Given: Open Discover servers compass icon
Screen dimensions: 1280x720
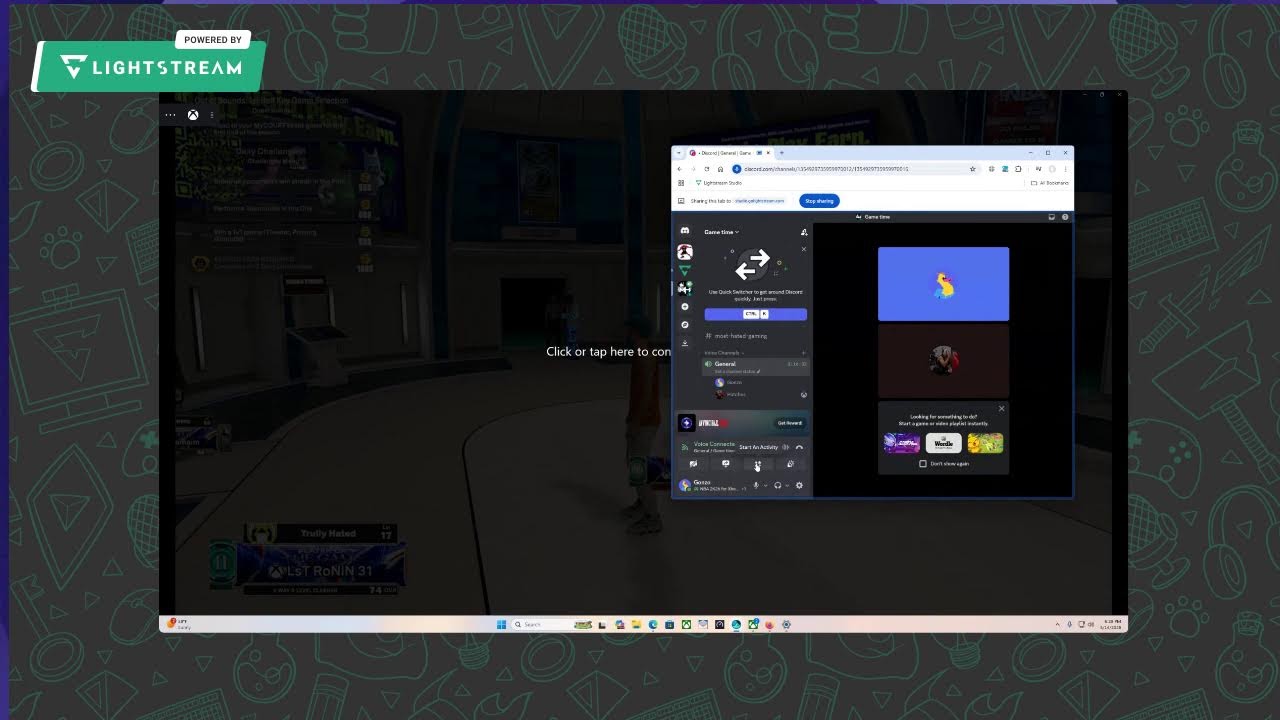Looking at the screenshot, I should tap(685, 325).
